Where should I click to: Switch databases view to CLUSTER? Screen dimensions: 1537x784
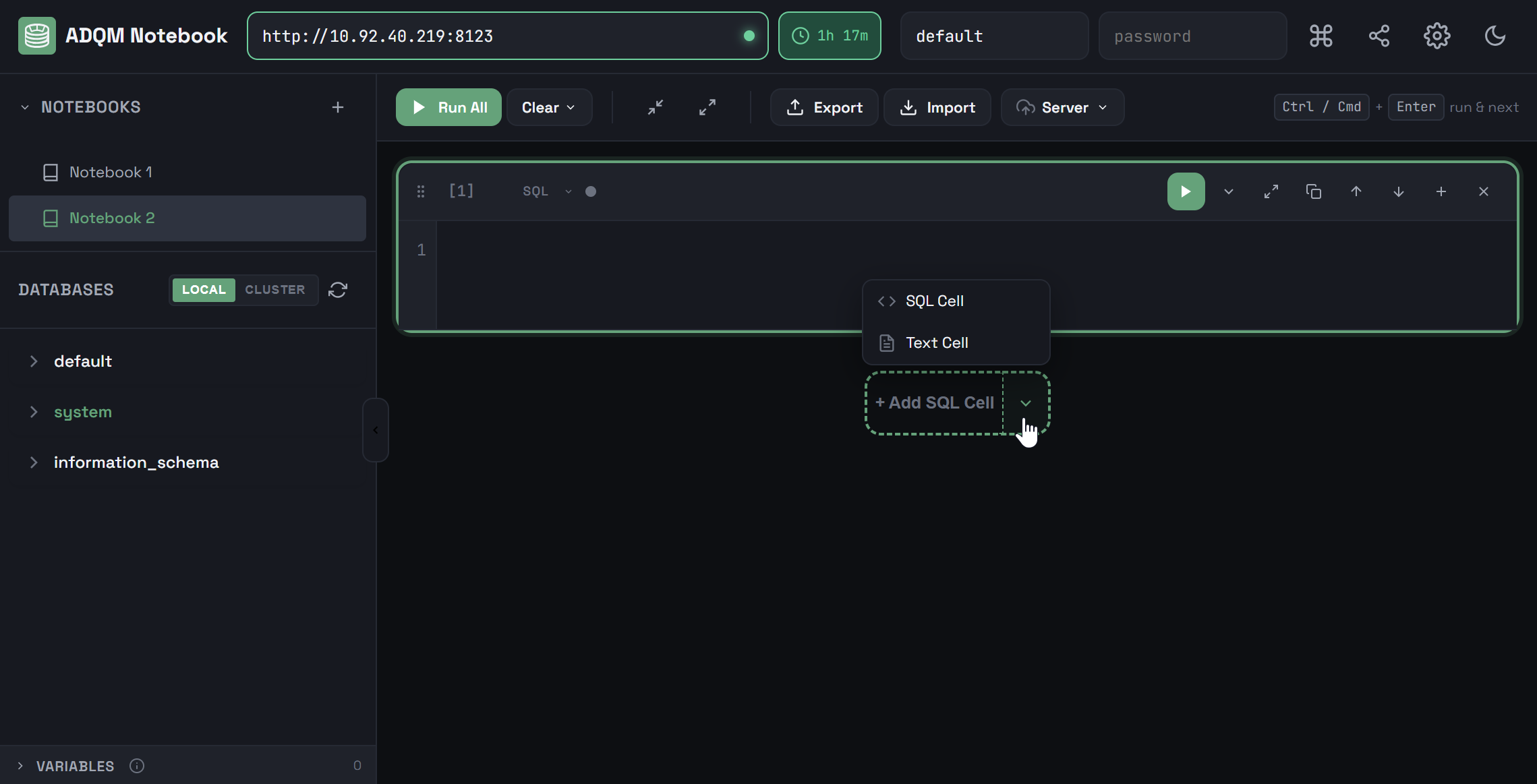[274, 290]
